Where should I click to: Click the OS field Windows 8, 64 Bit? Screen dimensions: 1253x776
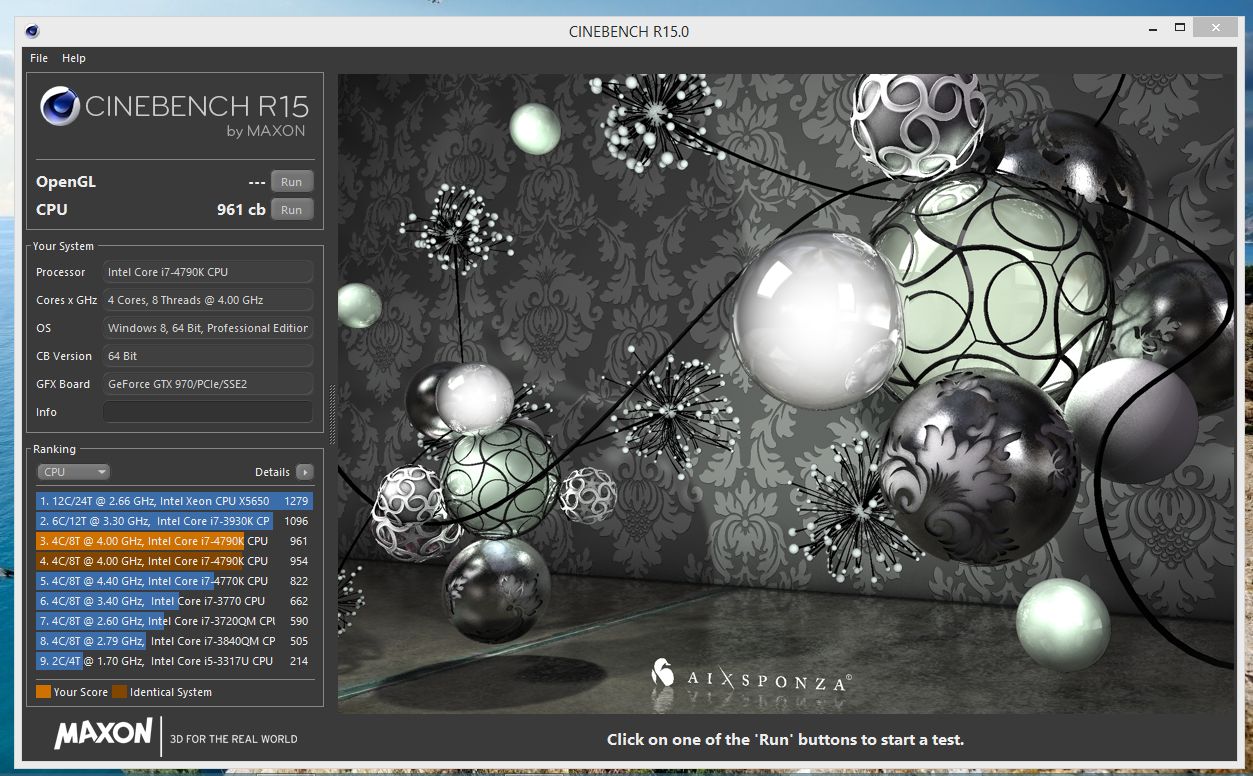208,328
